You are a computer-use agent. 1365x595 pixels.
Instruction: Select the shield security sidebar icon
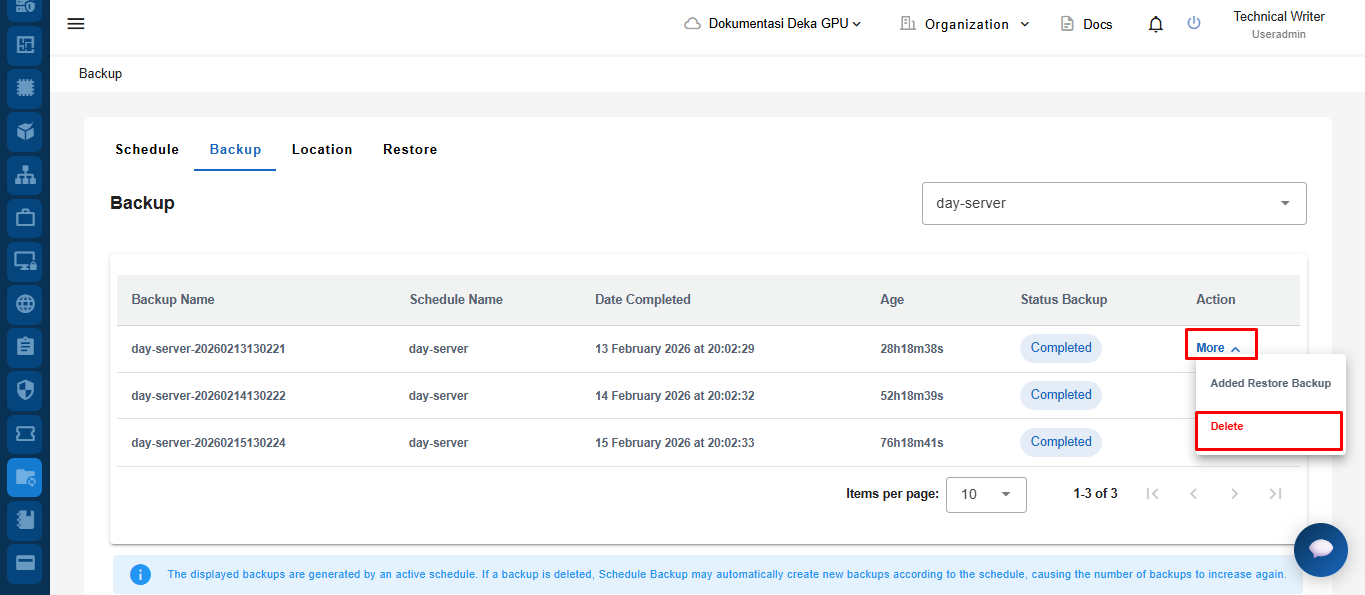click(25, 390)
